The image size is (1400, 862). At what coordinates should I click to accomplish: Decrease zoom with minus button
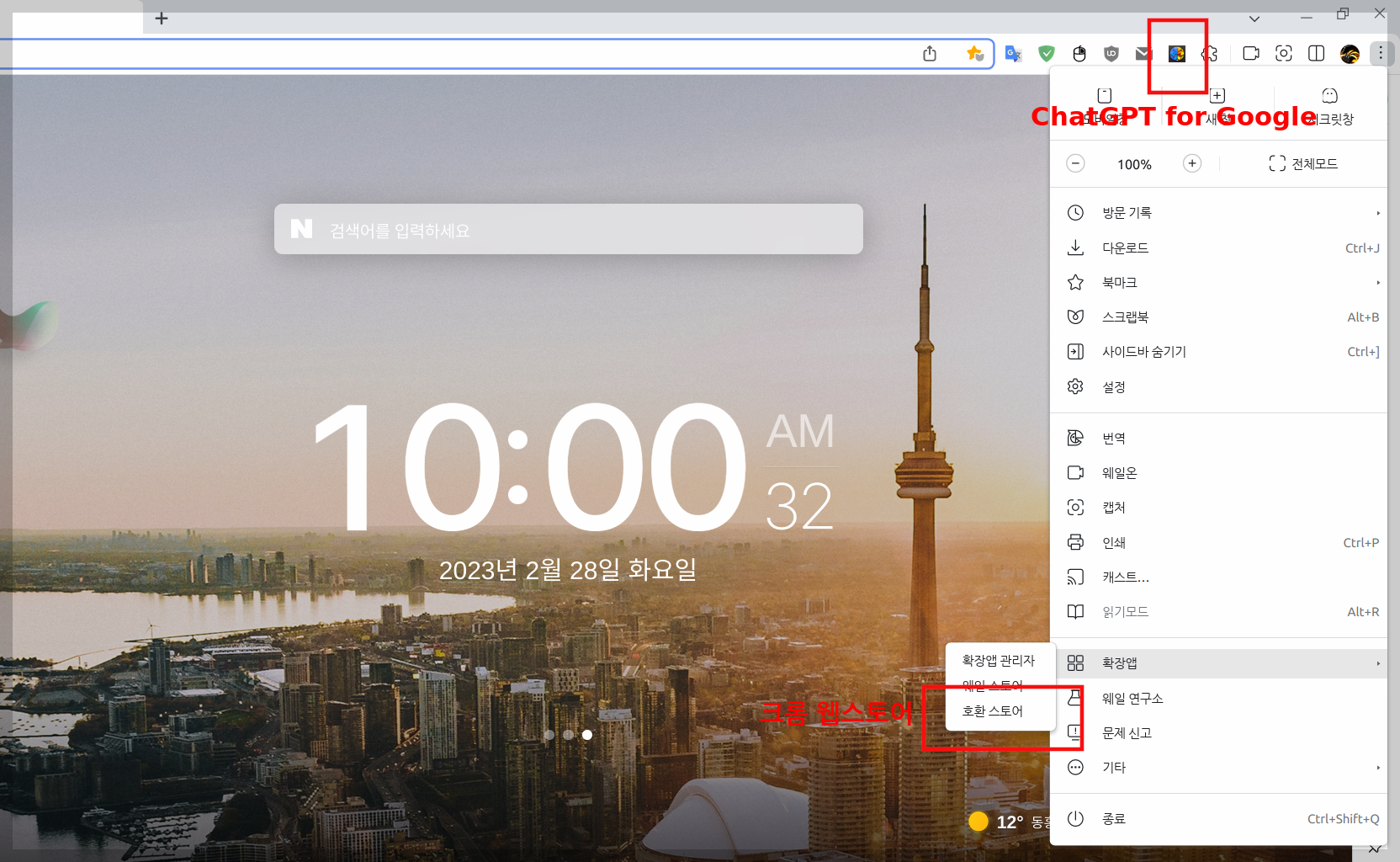click(x=1075, y=163)
